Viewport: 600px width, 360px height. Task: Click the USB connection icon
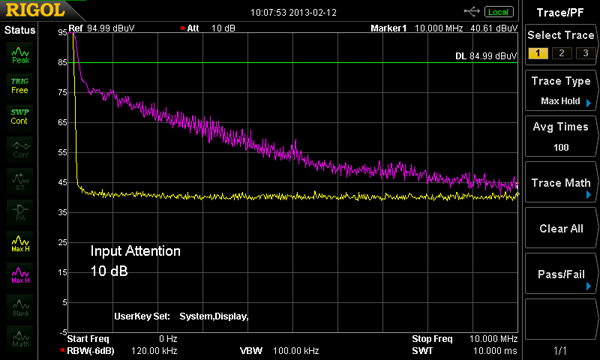tap(471, 12)
